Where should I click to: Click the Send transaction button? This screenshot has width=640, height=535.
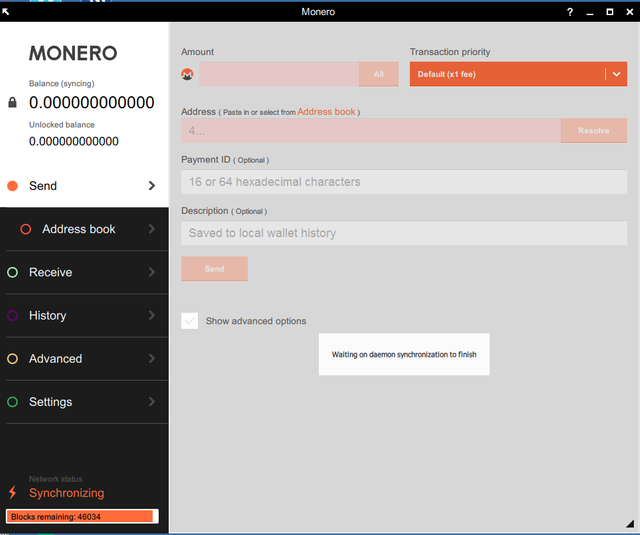(x=214, y=269)
